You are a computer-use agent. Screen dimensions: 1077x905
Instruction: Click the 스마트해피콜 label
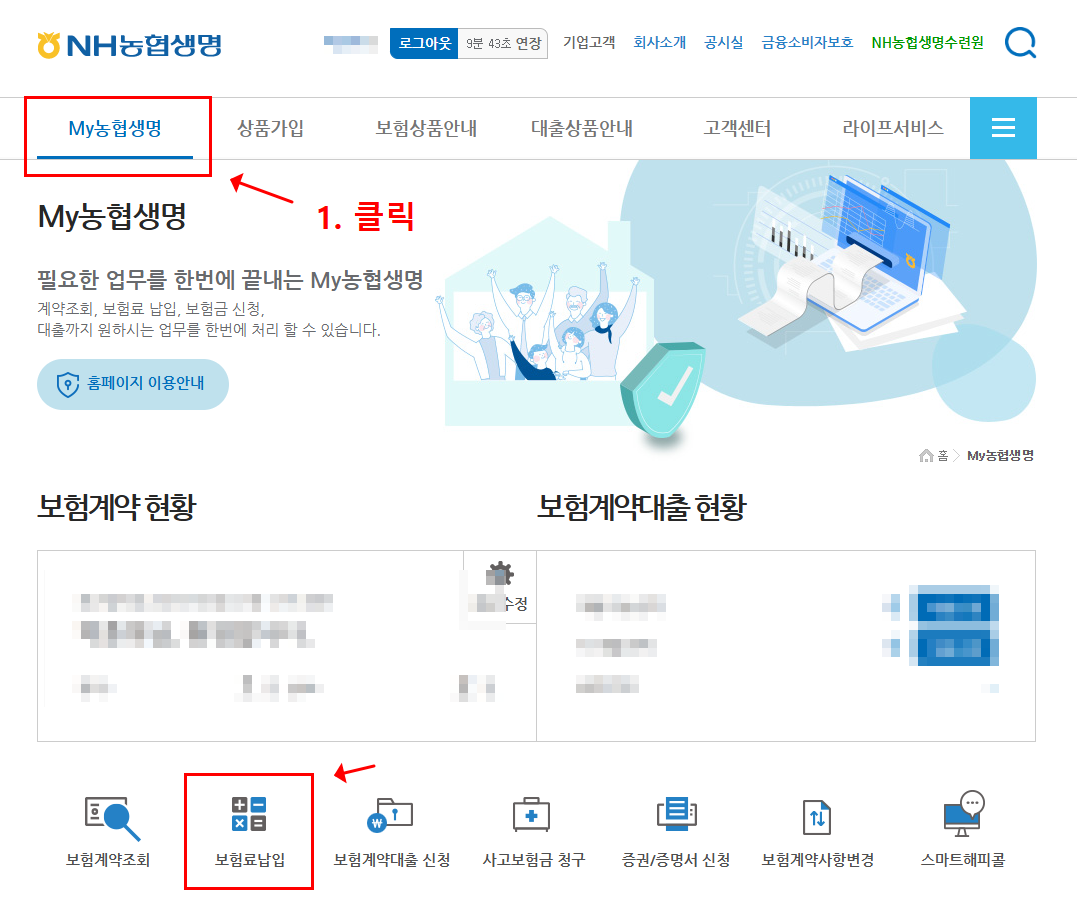tap(962, 860)
